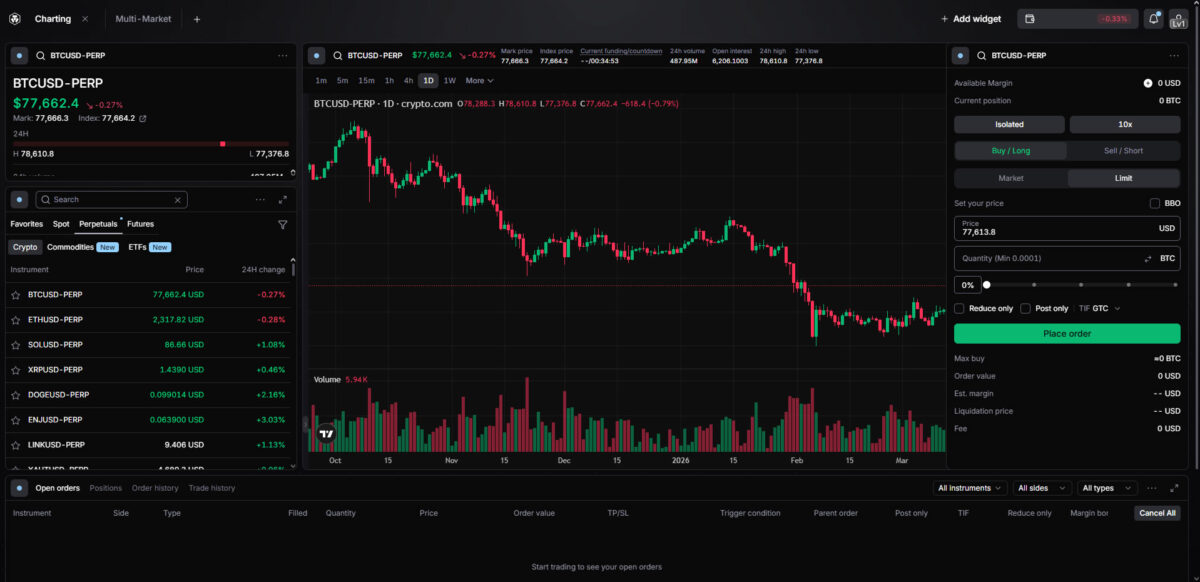Open the Favorites tab
The width and height of the screenshot is (1200, 582).
(26, 224)
